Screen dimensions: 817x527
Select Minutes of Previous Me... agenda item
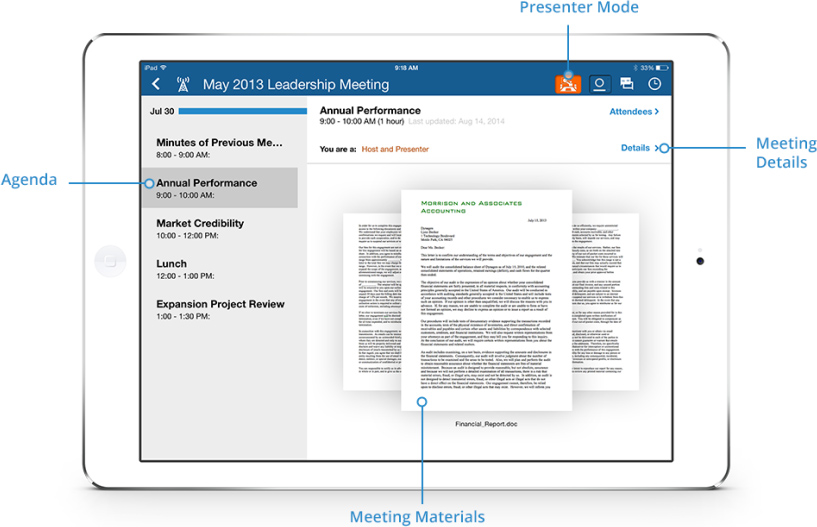[x=219, y=148]
